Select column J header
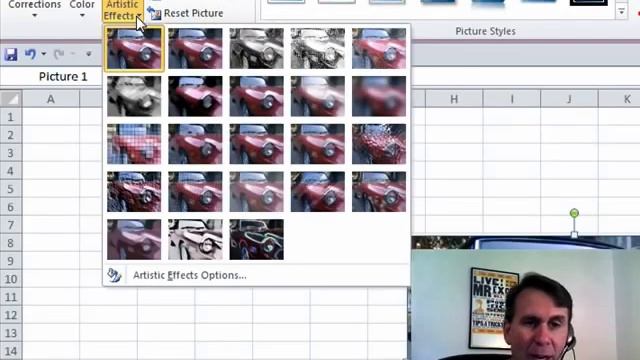 (569, 99)
